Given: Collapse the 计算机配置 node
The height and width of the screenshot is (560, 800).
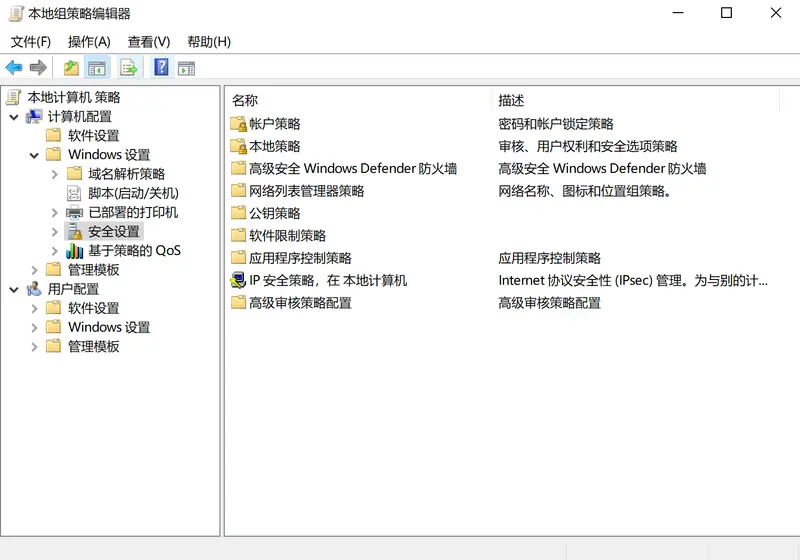Looking at the screenshot, I should click(14, 117).
